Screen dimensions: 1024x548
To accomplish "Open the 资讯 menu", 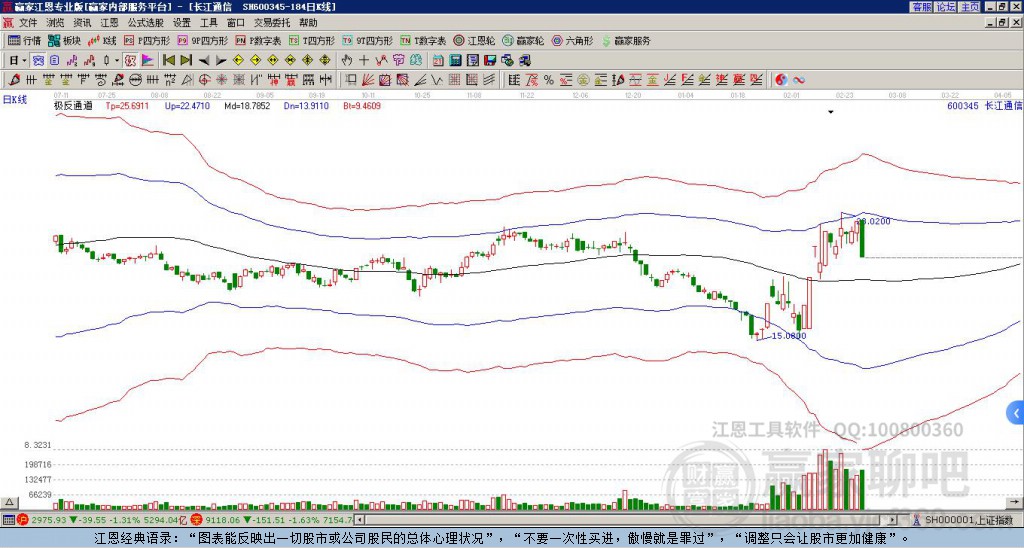I will tap(82, 23).
